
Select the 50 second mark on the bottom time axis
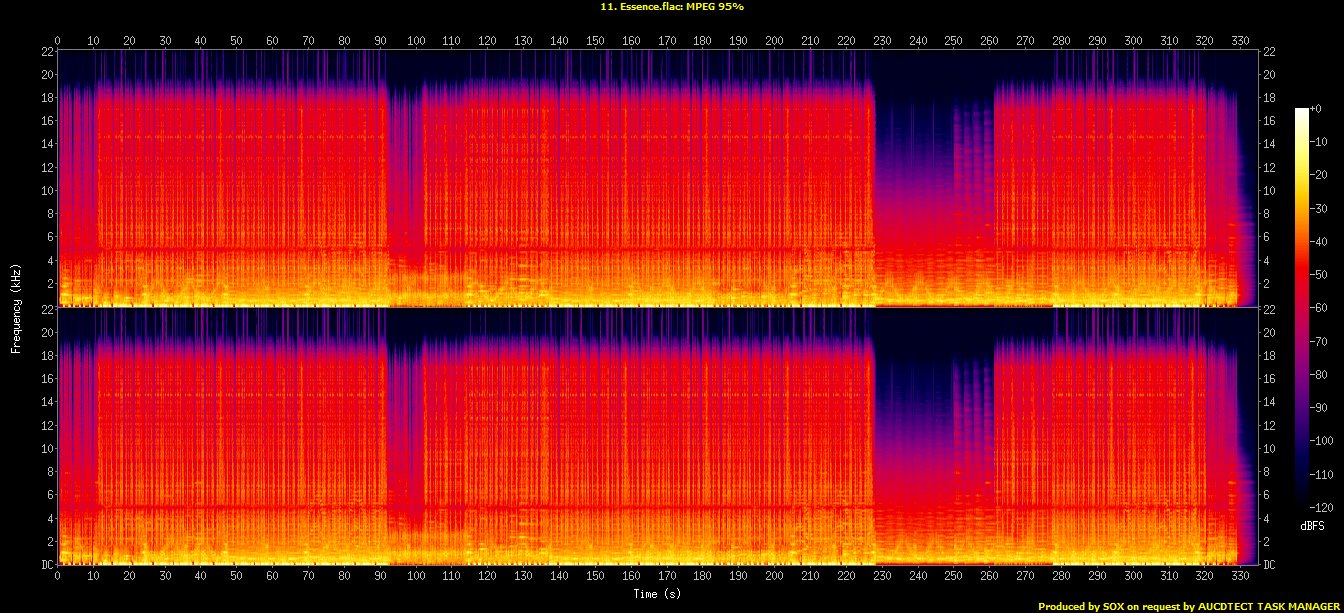coord(237,577)
